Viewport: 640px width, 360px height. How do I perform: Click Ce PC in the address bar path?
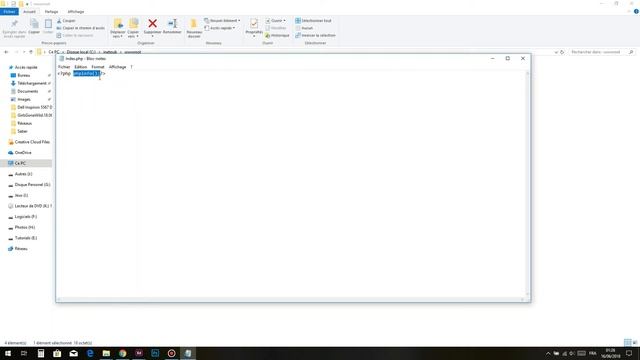click(x=53, y=52)
